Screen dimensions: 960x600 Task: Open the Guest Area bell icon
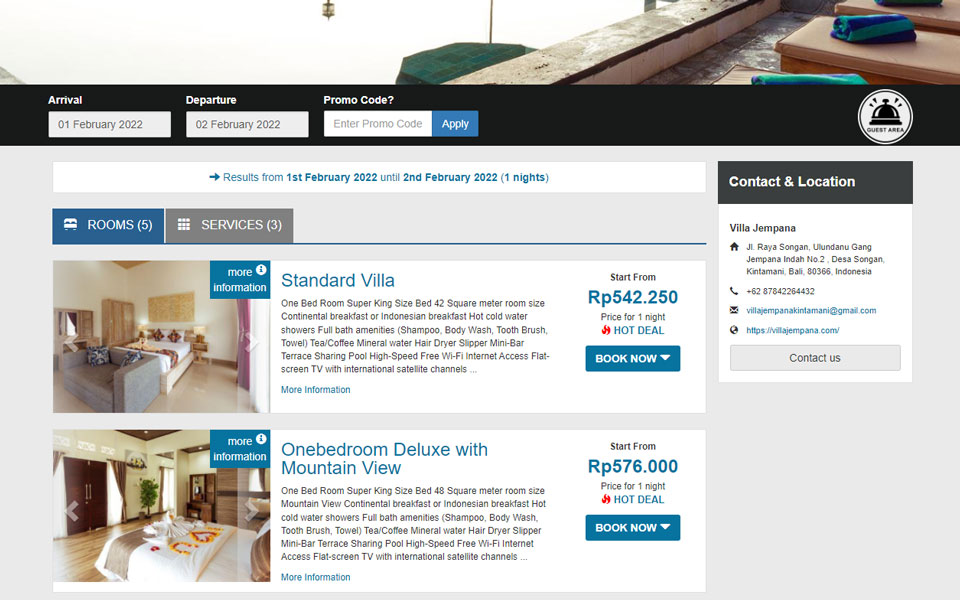(x=885, y=116)
